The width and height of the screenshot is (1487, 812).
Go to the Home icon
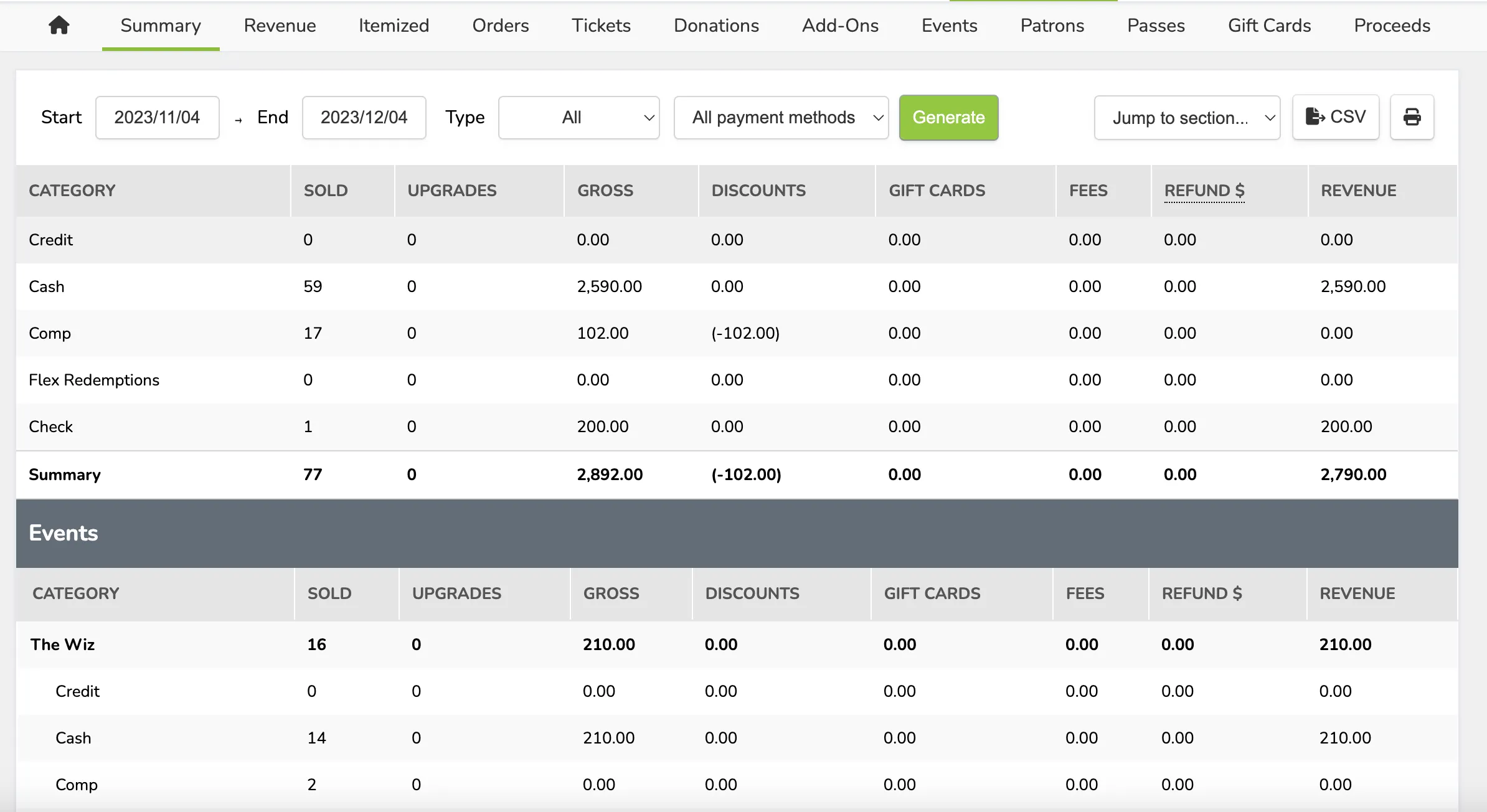point(59,26)
